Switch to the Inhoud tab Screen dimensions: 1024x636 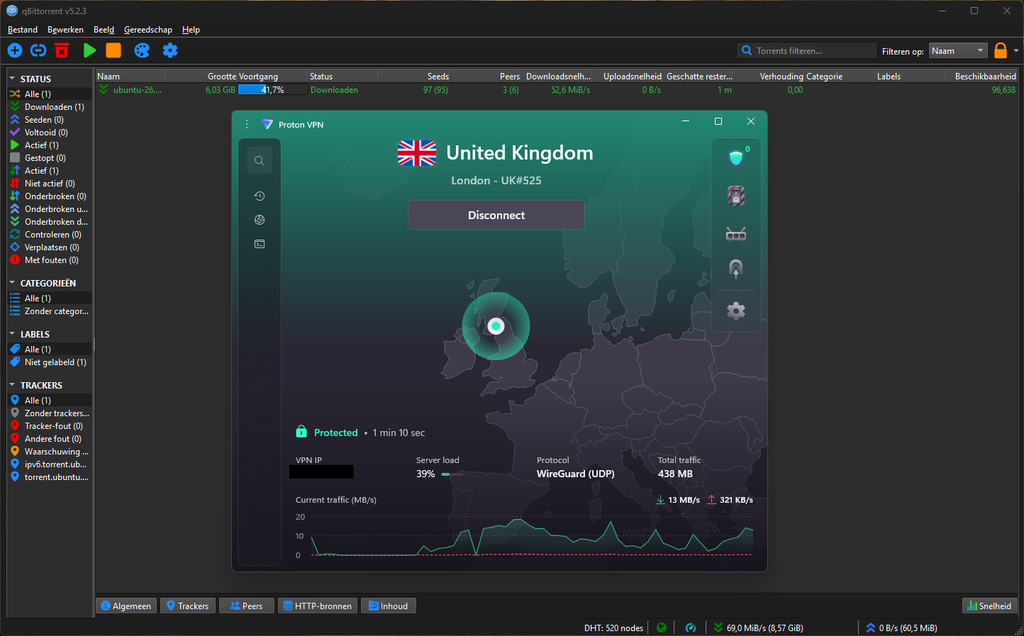[388, 606]
